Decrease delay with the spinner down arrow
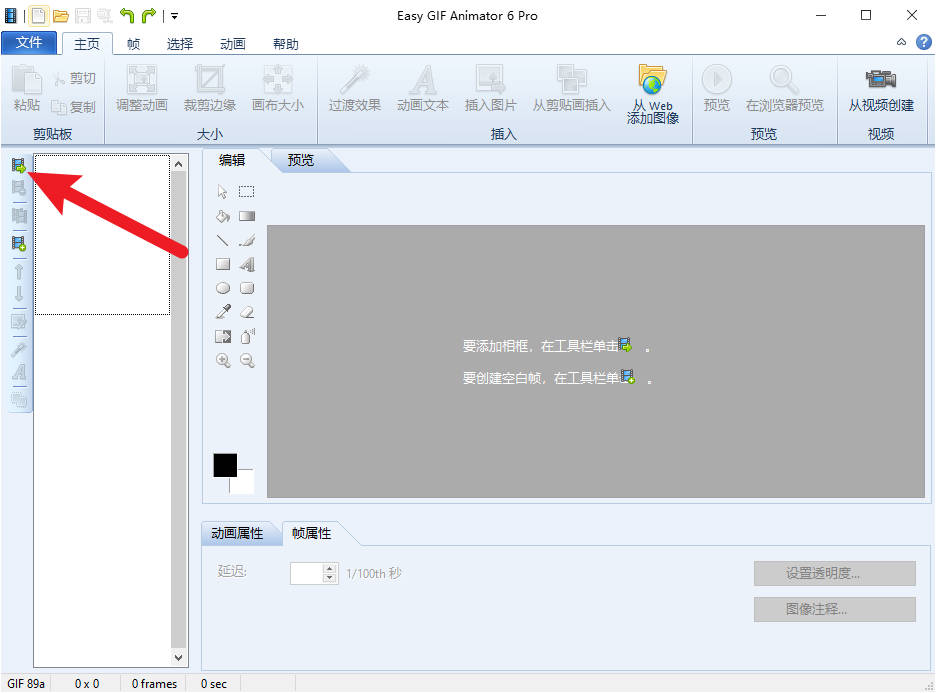Image resolution: width=936 pixels, height=693 pixels. click(330, 579)
